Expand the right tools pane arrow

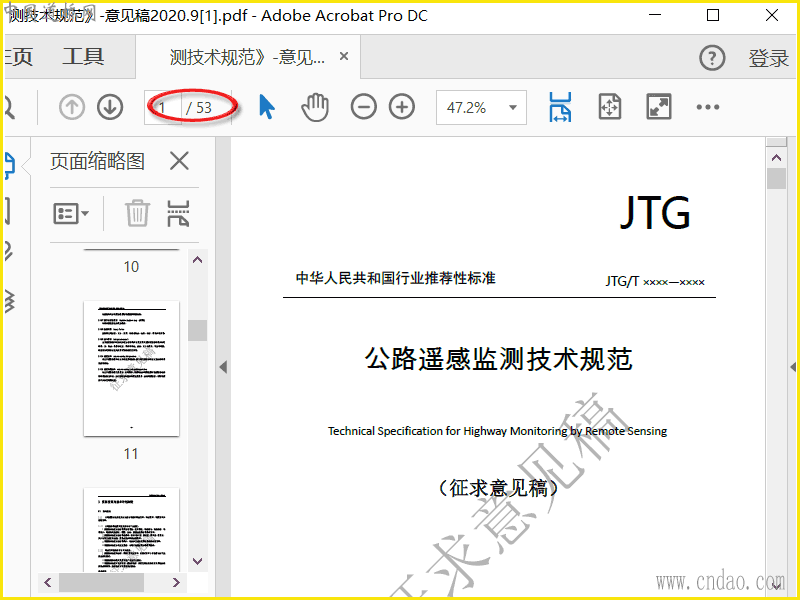point(793,367)
